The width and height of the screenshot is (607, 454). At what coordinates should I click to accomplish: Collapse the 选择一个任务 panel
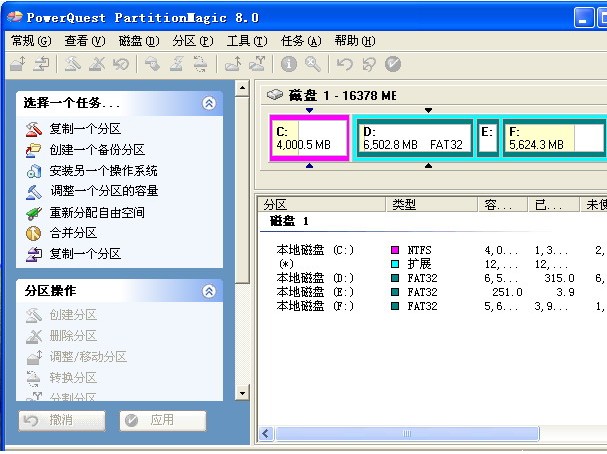point(209,103)
